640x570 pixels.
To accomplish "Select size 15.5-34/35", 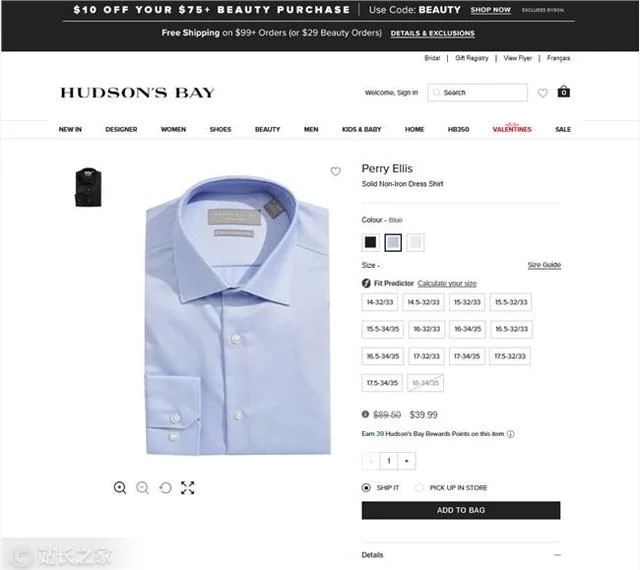I will tap(382, 329).
